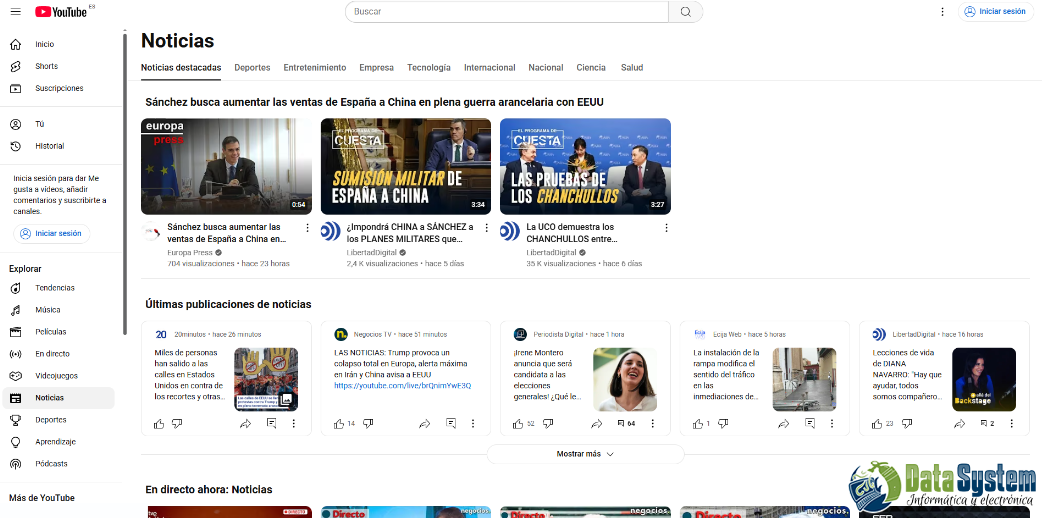The height and width of the screenshot is (518, 1042).
Task: Open the hamburger guide menu
Action: point(15,11)
